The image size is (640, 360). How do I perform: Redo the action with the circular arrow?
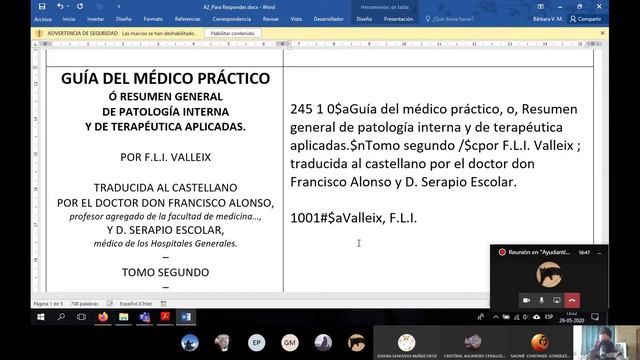click(x=80, y=7)
